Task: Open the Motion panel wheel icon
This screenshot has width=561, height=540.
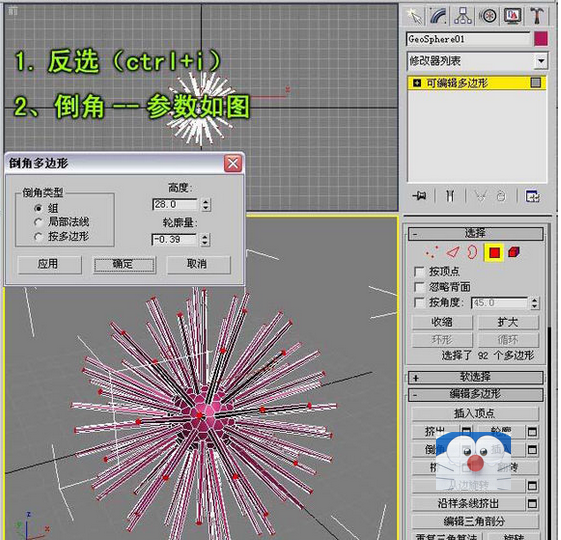Action: (487, 16)
